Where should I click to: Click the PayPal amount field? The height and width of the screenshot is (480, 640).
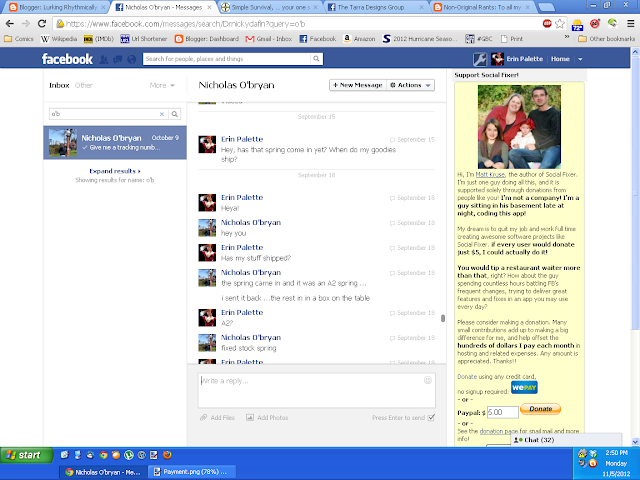503,412
